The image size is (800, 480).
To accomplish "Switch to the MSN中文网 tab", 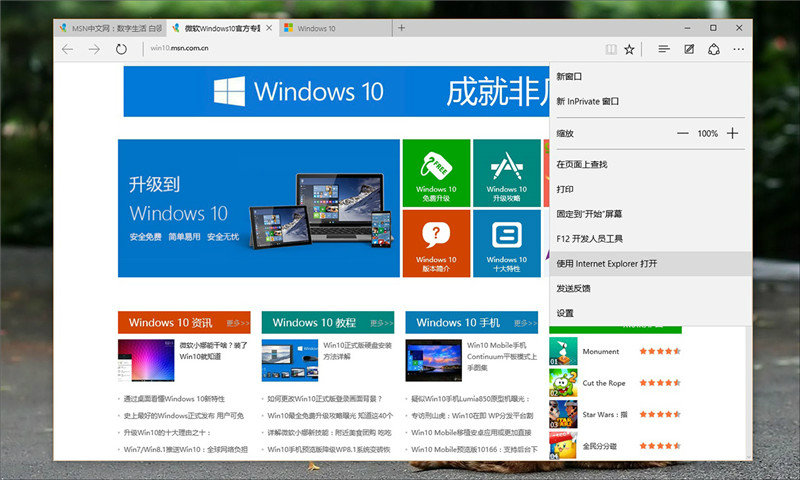I will pos(111,28).
